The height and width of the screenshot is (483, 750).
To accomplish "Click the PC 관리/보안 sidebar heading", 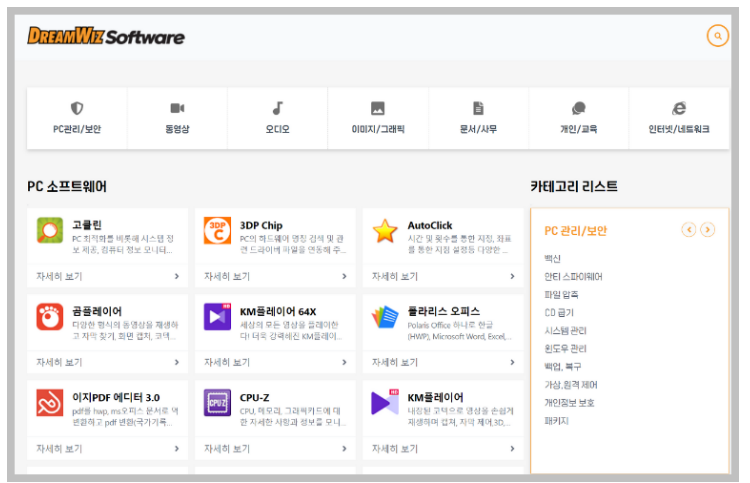I will click(x=575, y=231).
